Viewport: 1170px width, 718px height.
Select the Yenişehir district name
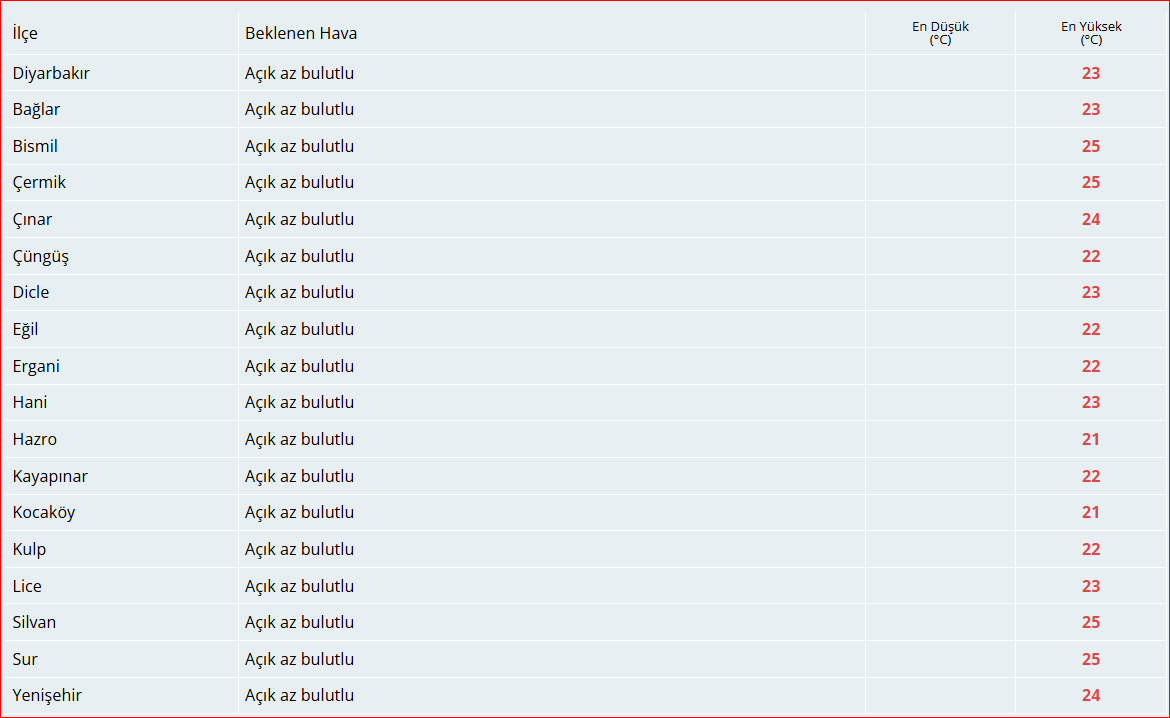pyautogui.click(x=47, y=695)
